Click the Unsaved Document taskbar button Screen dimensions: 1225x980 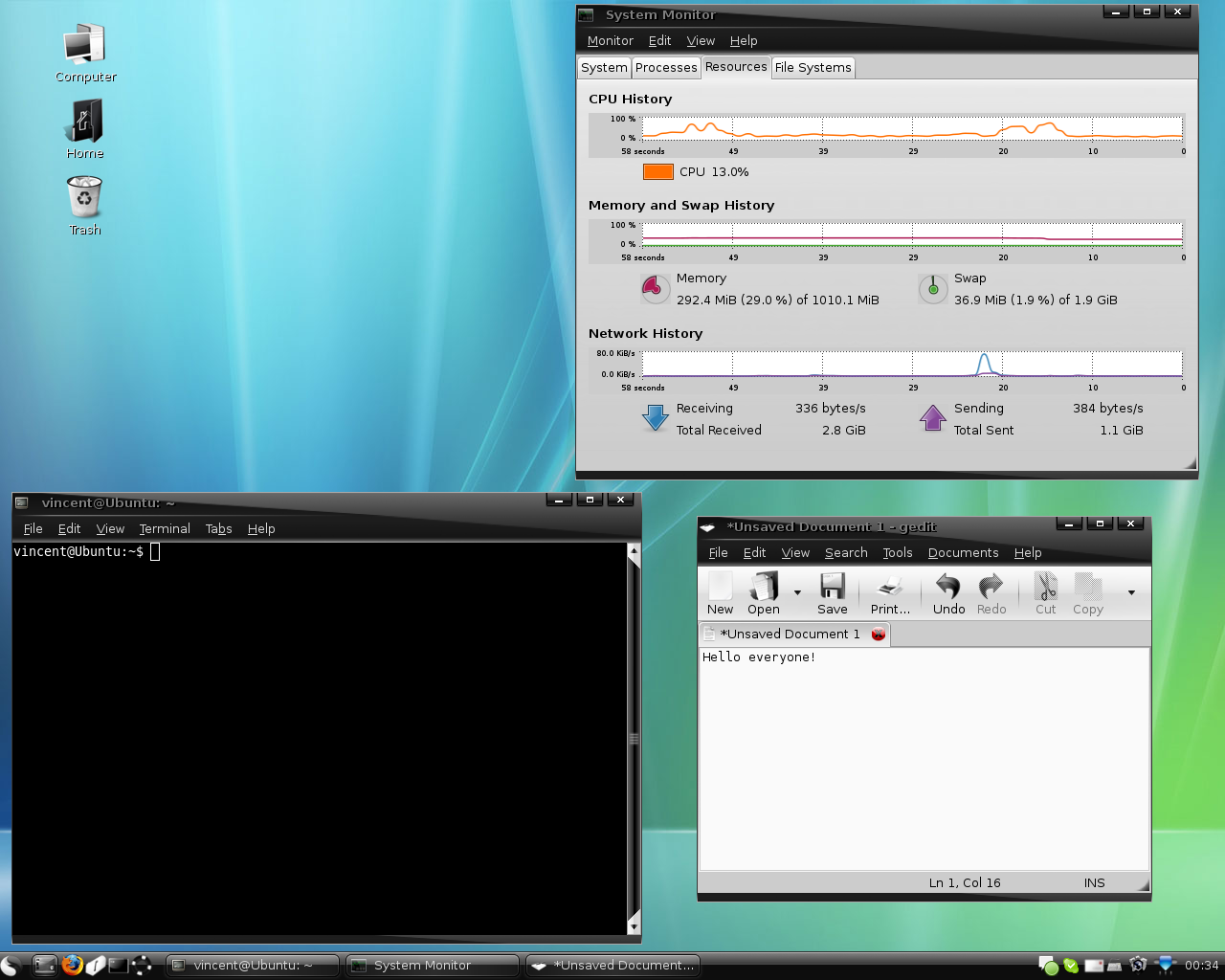point(612,966)
